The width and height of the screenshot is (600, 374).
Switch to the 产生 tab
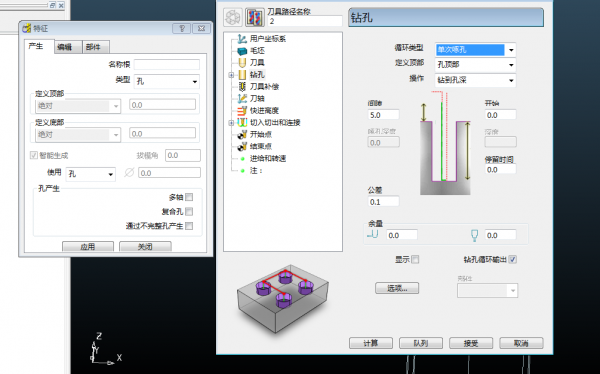(x=36, y=46)
